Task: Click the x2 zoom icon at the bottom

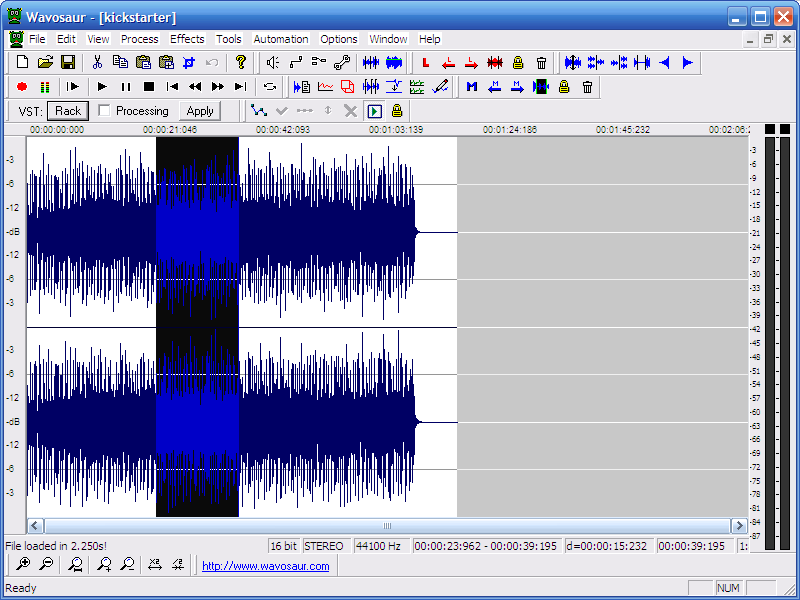Action: pyautogui.click(x=154, y=564)
